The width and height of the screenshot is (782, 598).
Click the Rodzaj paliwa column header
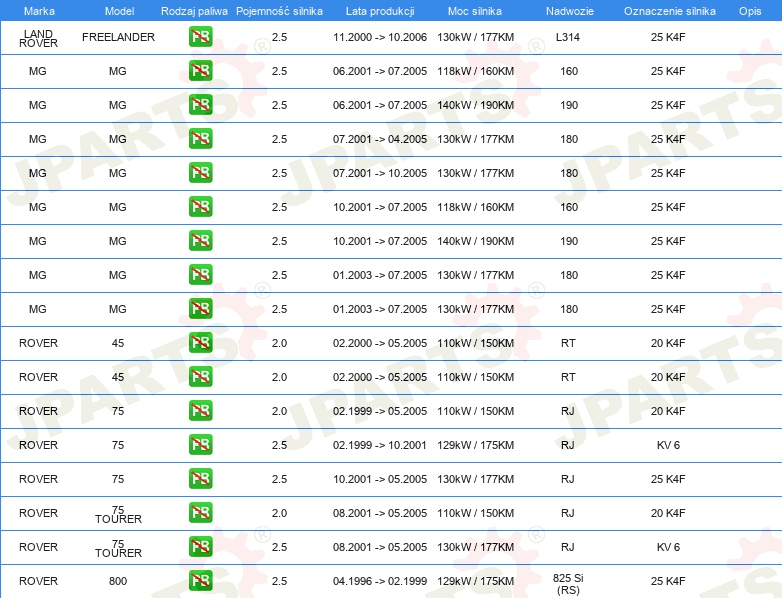(194, 11)
